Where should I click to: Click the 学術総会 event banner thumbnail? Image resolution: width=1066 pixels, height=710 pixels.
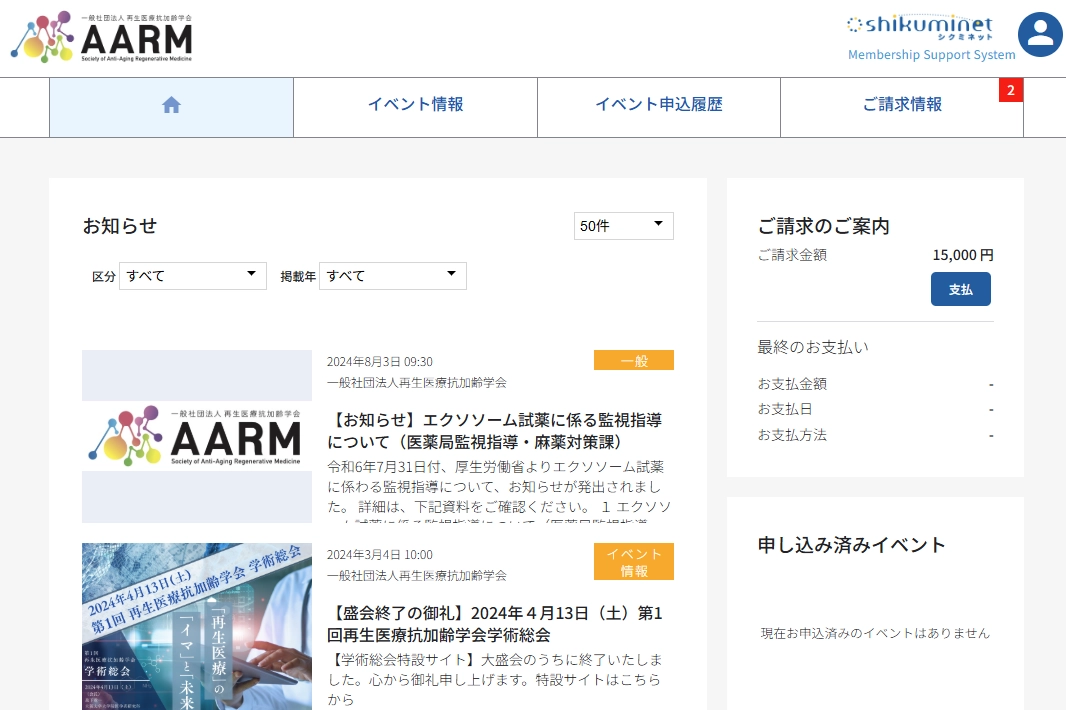pyautogui.click(x=196, y=626)
